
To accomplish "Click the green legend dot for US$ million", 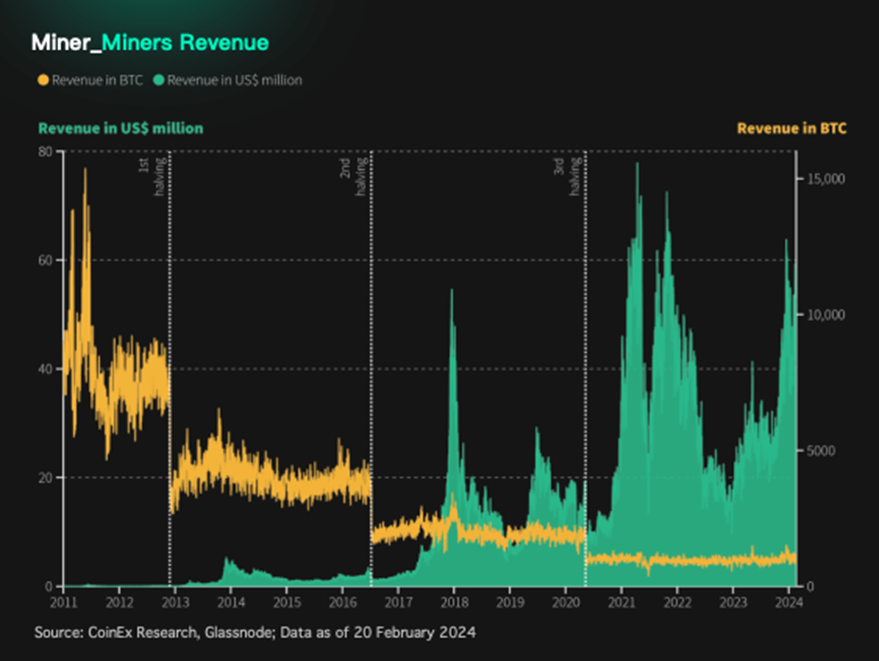I will pos(158,80).
